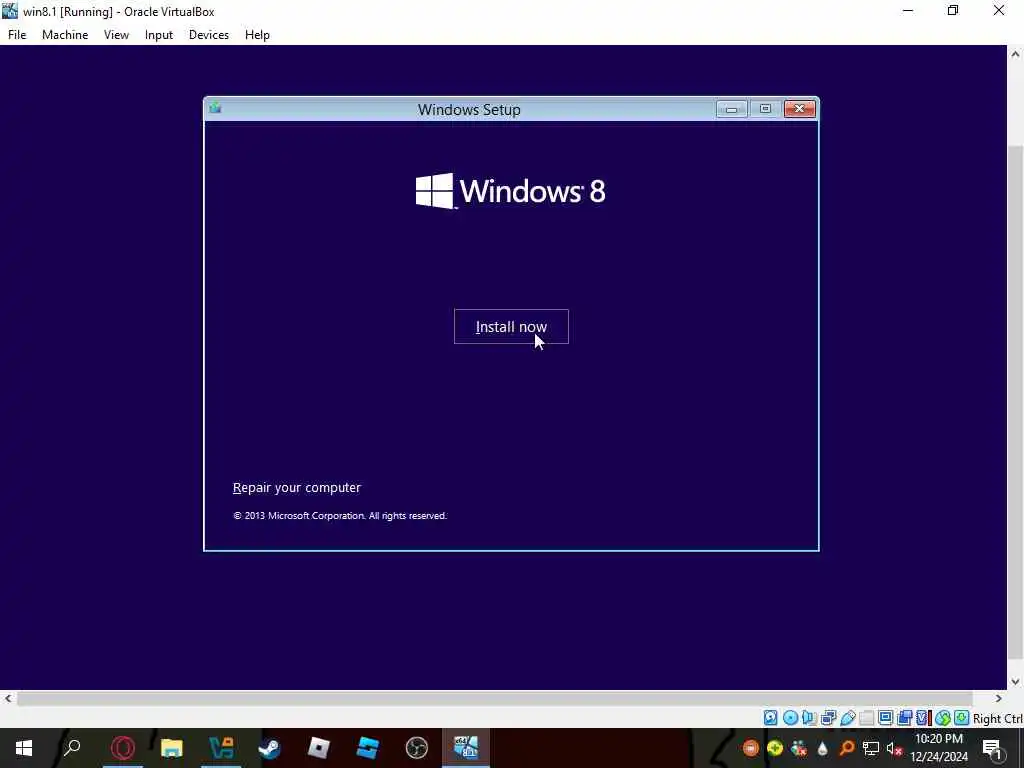The width and height of the screenshot is (1024, 768).
Task: Launch Steam from taskbar
Action: 270,748
